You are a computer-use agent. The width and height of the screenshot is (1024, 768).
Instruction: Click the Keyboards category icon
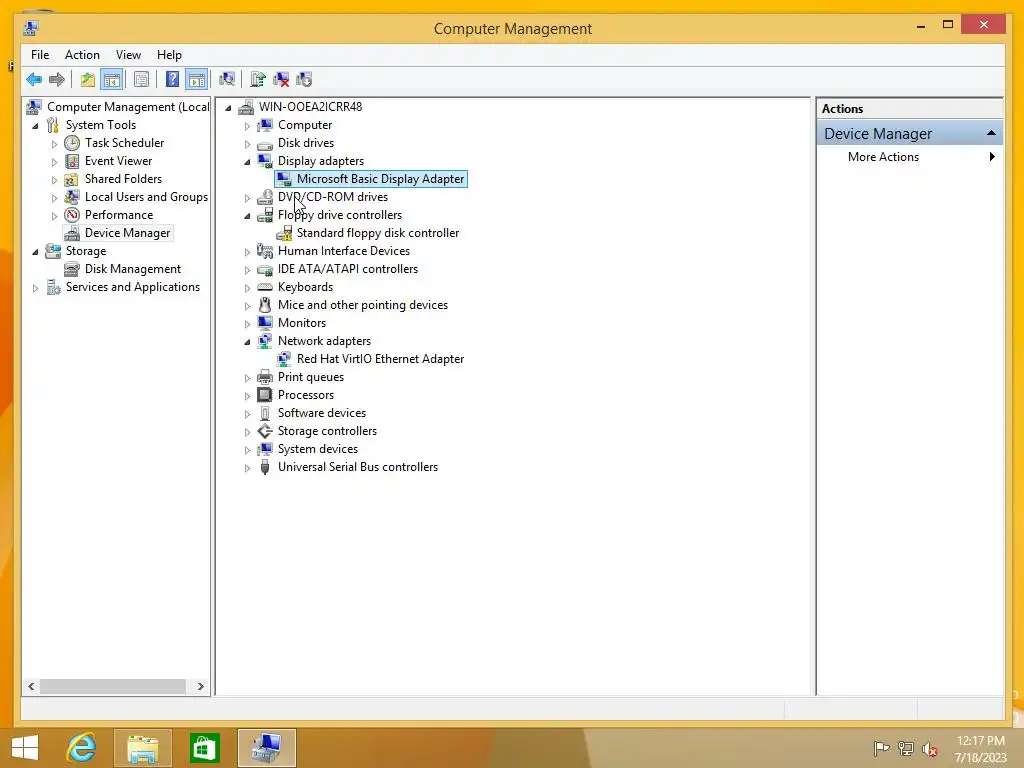265,287
